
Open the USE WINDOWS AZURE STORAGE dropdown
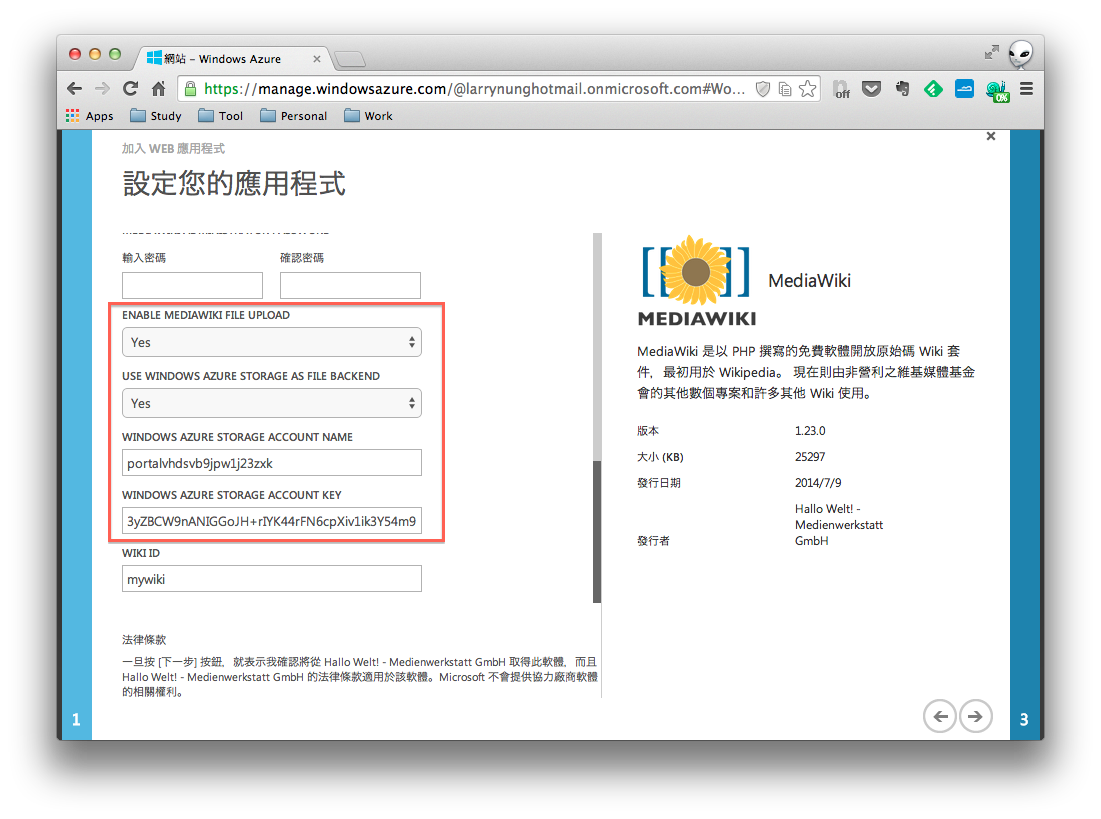(x=271, y=403)
